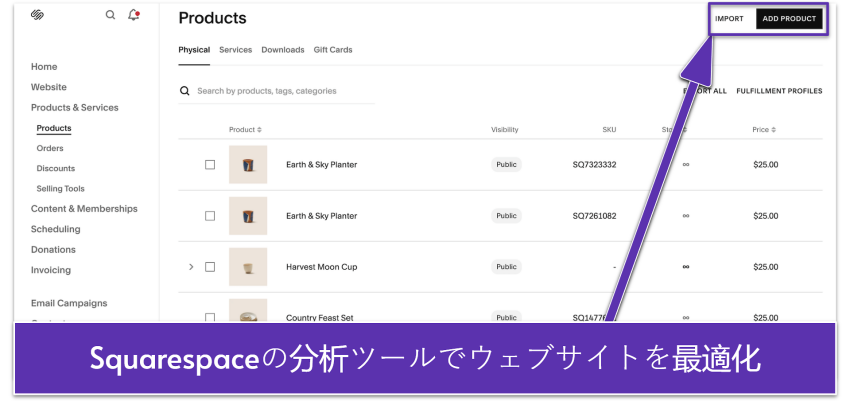This screenshot has width=850, height=401.
Task: Open Website in the sidebar
Action: coord(49,87)
